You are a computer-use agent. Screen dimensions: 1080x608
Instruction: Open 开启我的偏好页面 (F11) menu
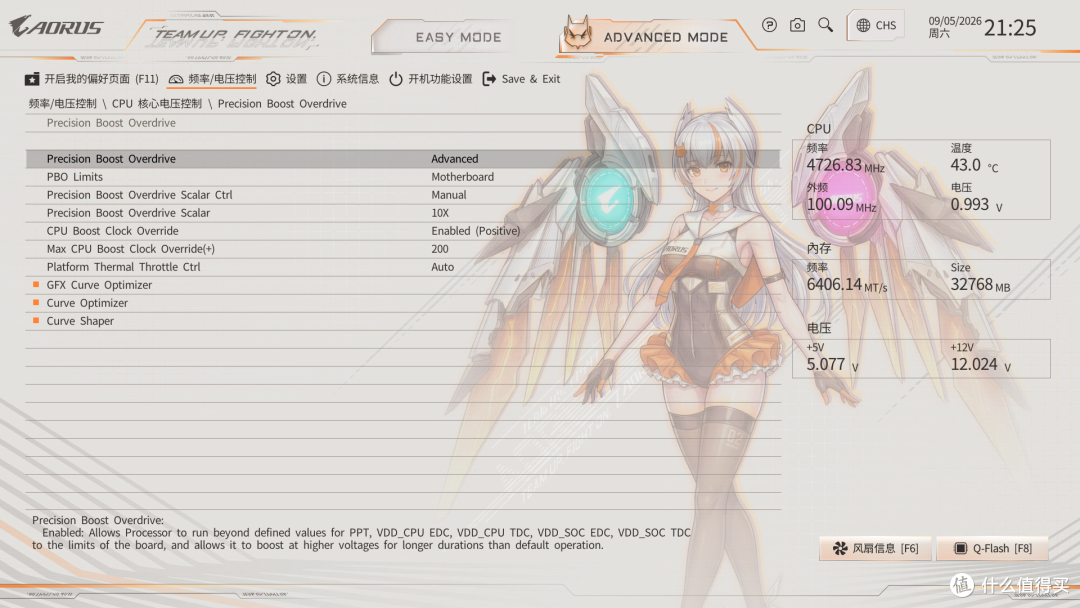point(92,79)
